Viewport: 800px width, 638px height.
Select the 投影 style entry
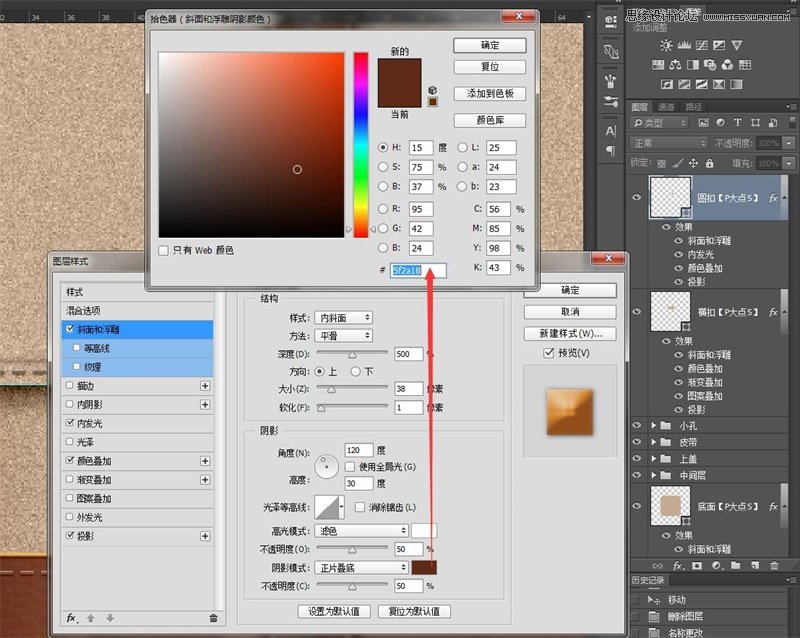tap(137, 536)
